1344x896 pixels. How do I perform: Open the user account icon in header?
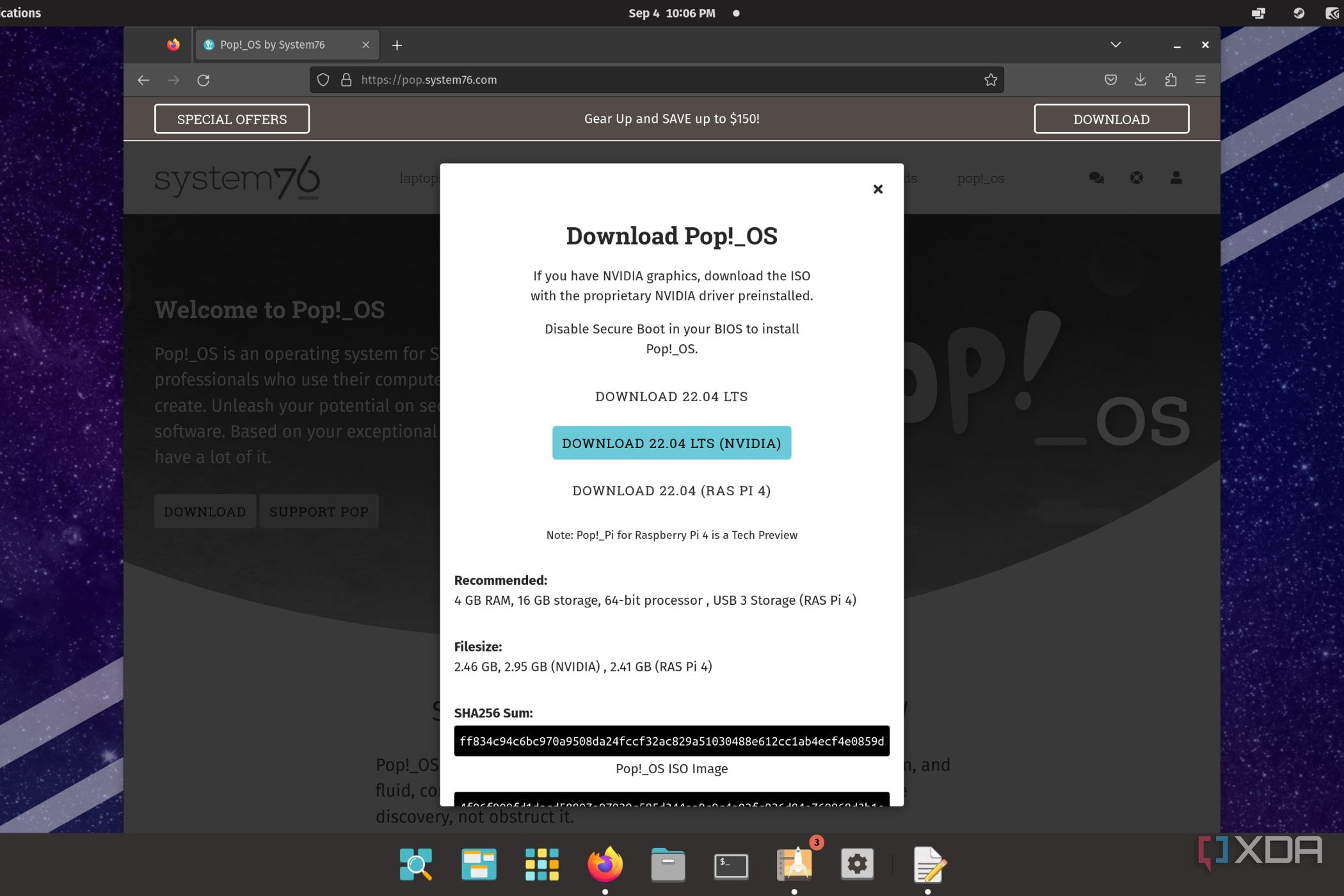tap(1176, 178)
